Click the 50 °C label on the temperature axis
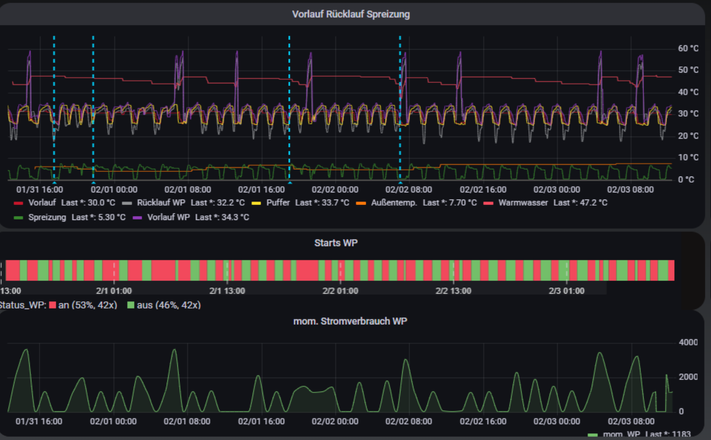This screenshot has height=440, width=711. [687, 70]
